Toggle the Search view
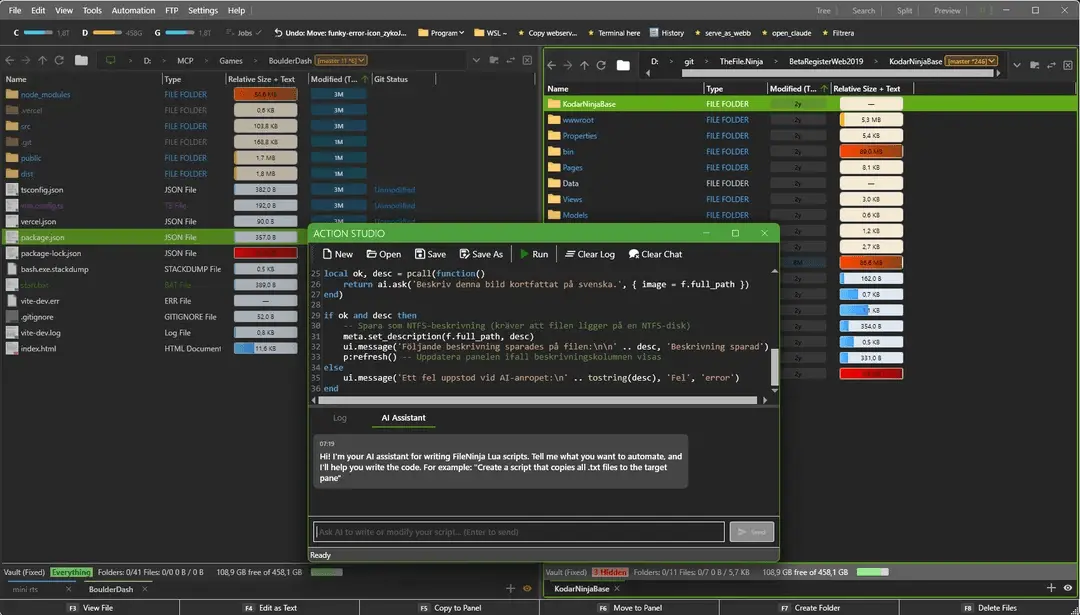1080x615 pixels. [863, 10]
